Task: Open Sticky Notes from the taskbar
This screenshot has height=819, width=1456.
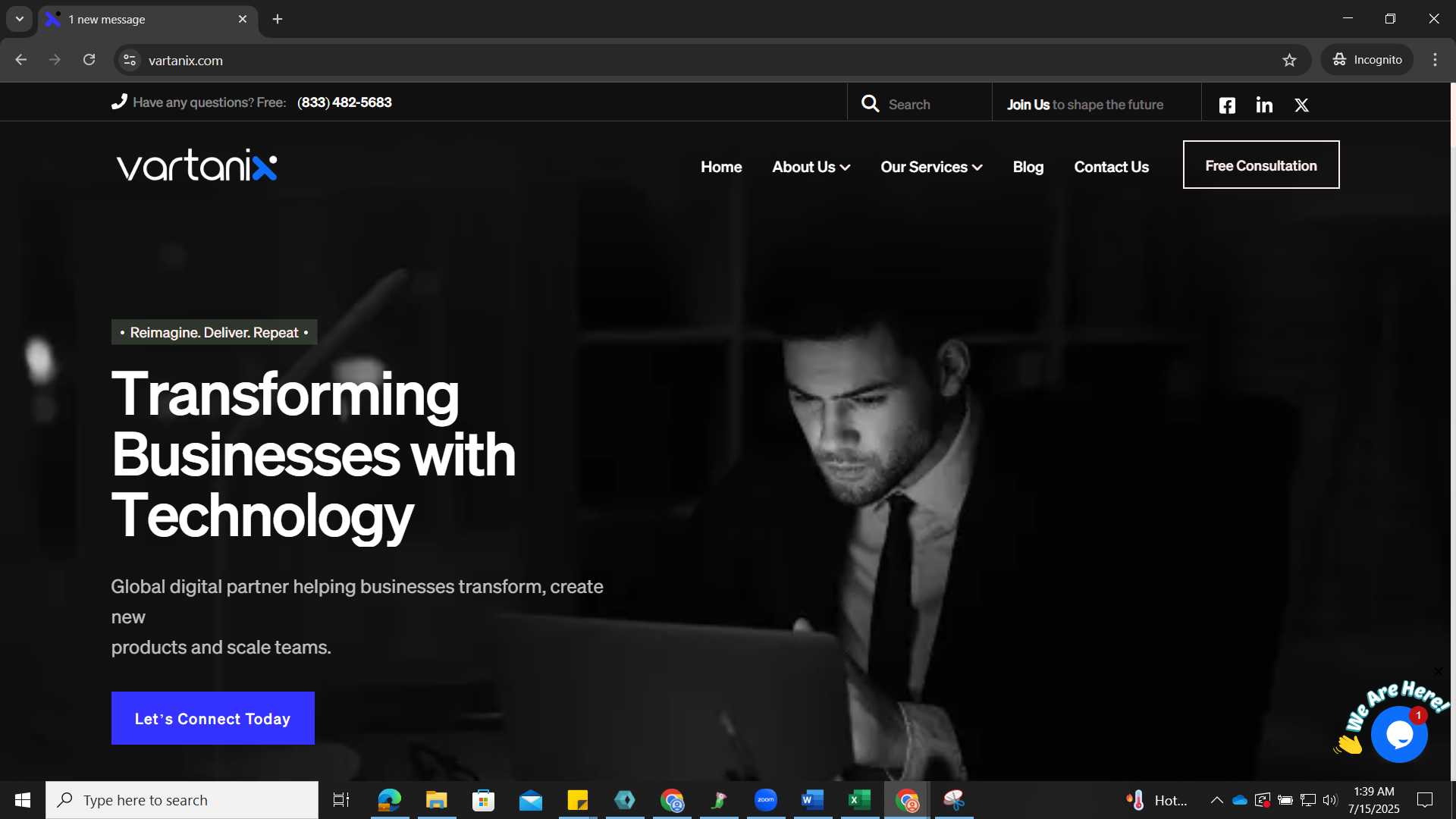Action: pos(578,800)
